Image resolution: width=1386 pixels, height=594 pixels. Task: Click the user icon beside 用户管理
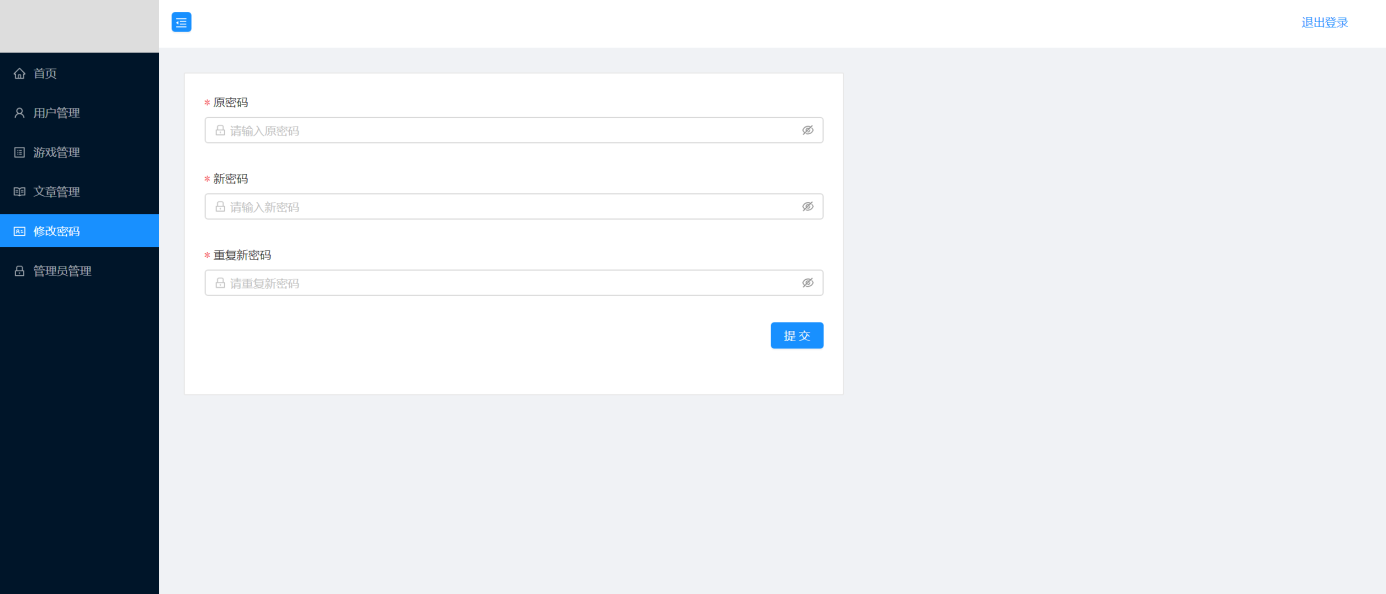[19, 113]
